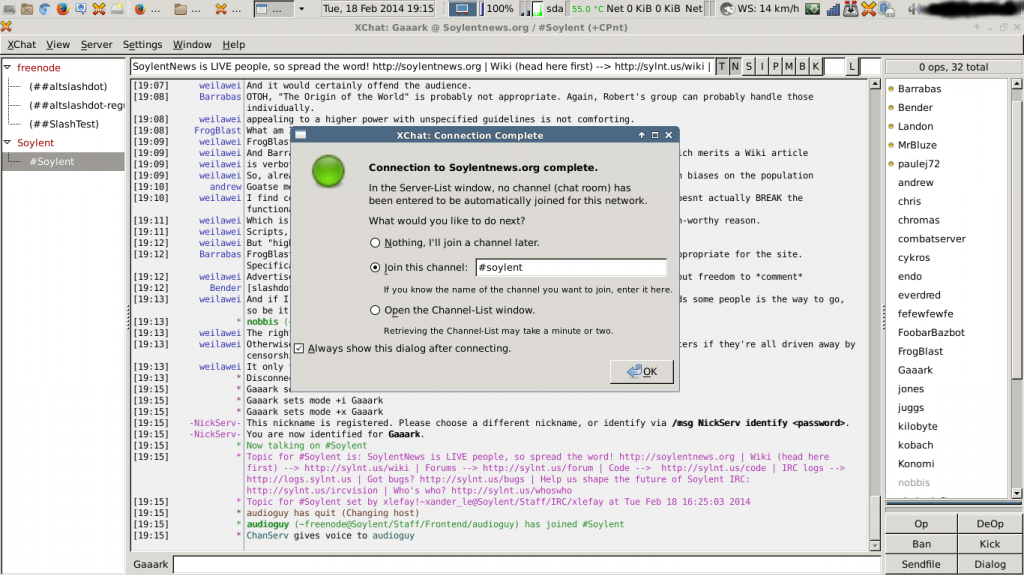Image resolution: width=1024 pixels, height=575 pixels.
Task: Click the Firefox icon in top panel launcher
Action: (63, 9)
